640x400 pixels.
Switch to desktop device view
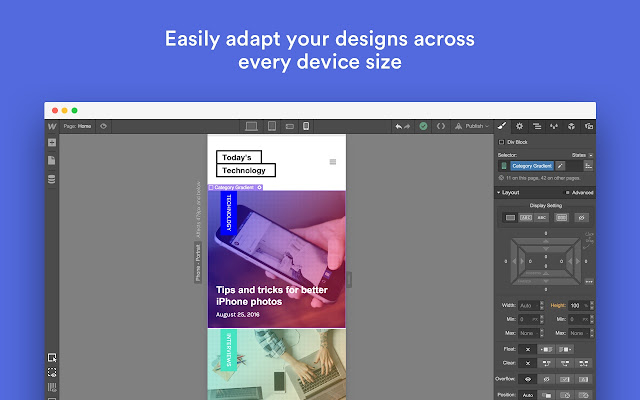click(251, 127)
